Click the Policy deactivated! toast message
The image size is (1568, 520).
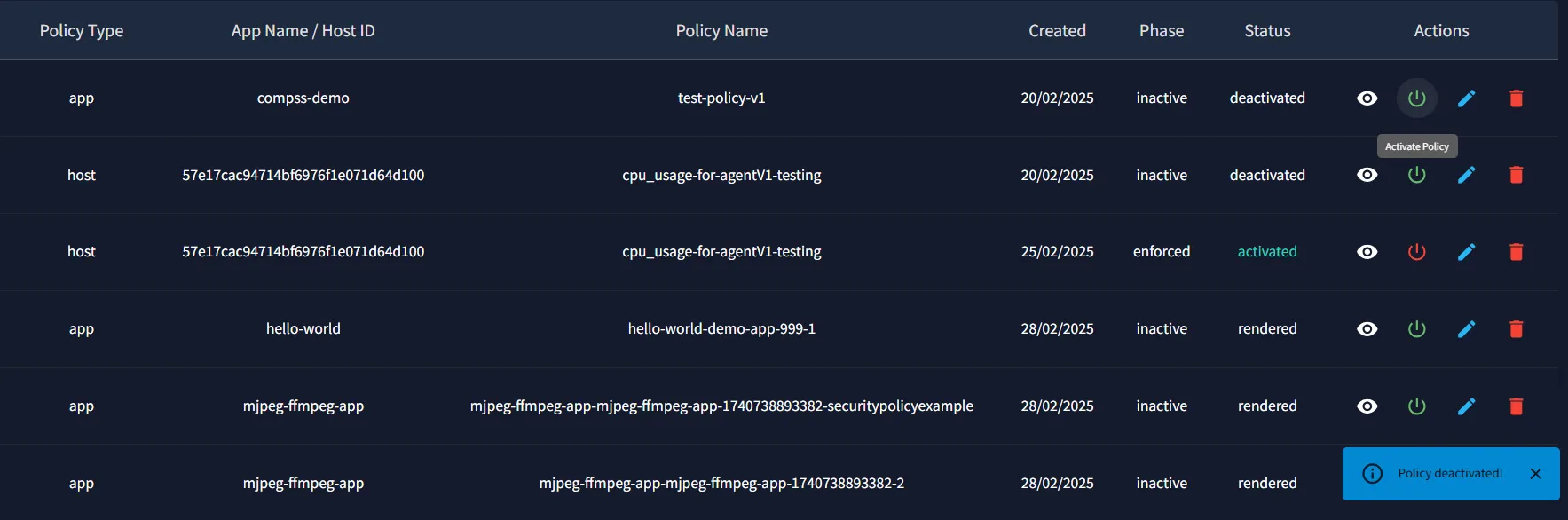(1450, 474)
